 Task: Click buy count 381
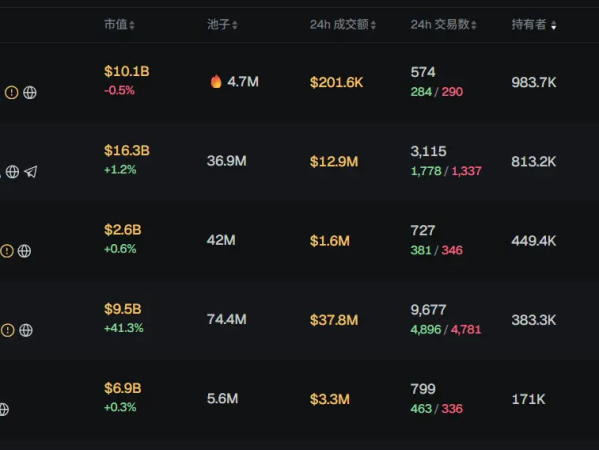point(421,251)
